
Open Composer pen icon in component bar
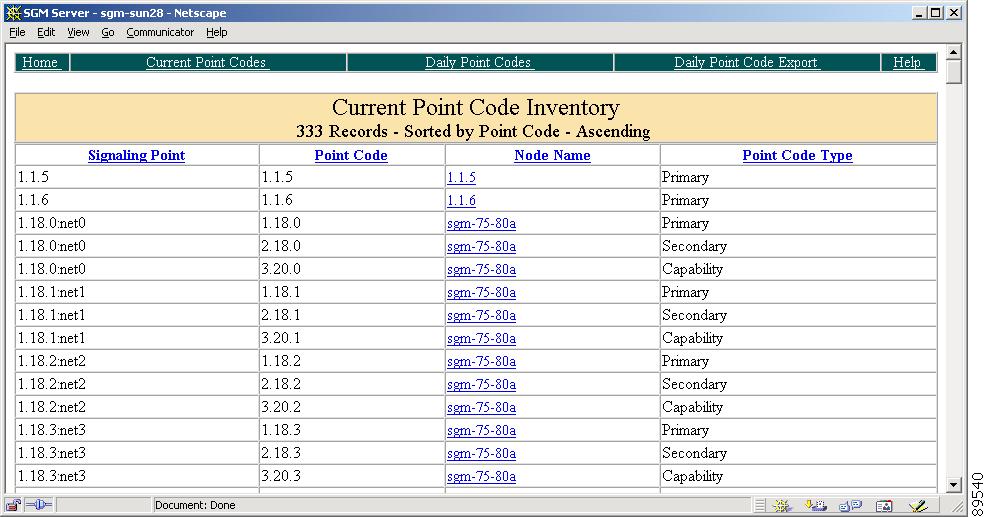[918, 506]
